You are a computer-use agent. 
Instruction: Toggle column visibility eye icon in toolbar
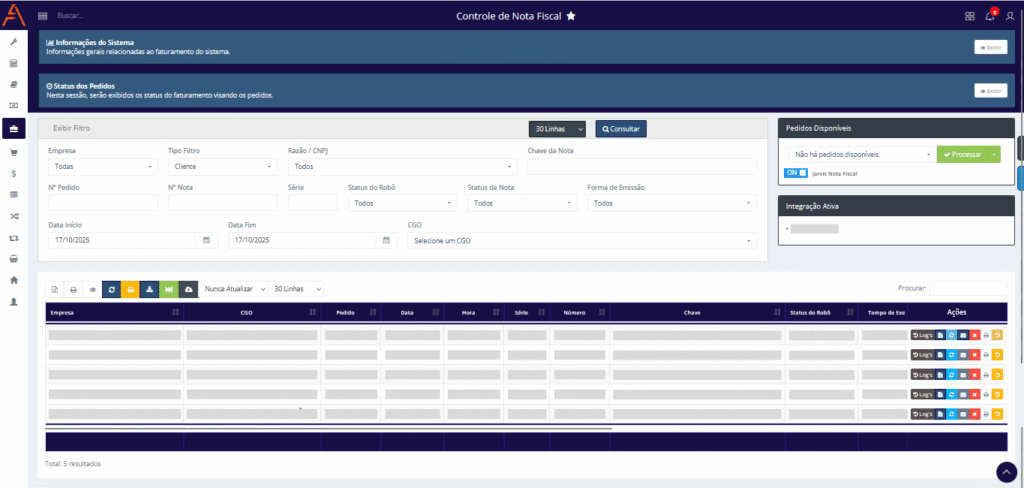point(92,289)
